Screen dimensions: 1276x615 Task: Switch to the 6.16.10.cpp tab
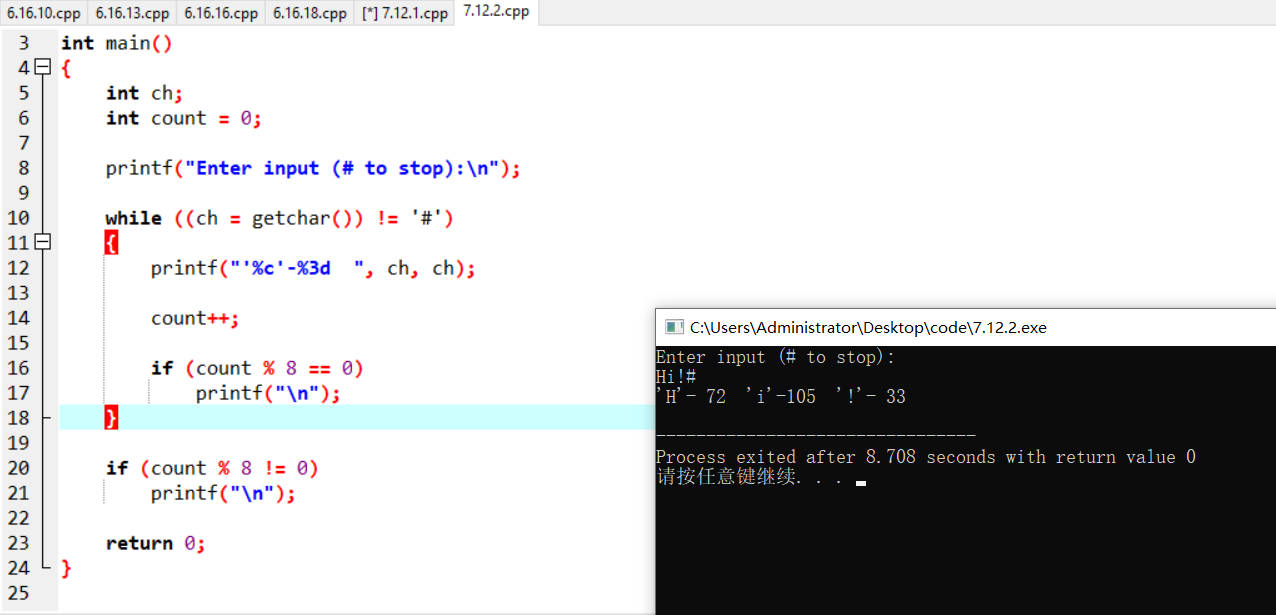click(43, 13)
